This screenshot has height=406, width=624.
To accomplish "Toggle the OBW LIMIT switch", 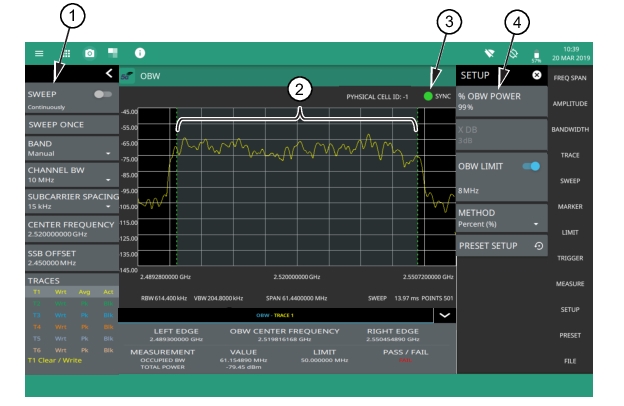I will coord(531,167).
